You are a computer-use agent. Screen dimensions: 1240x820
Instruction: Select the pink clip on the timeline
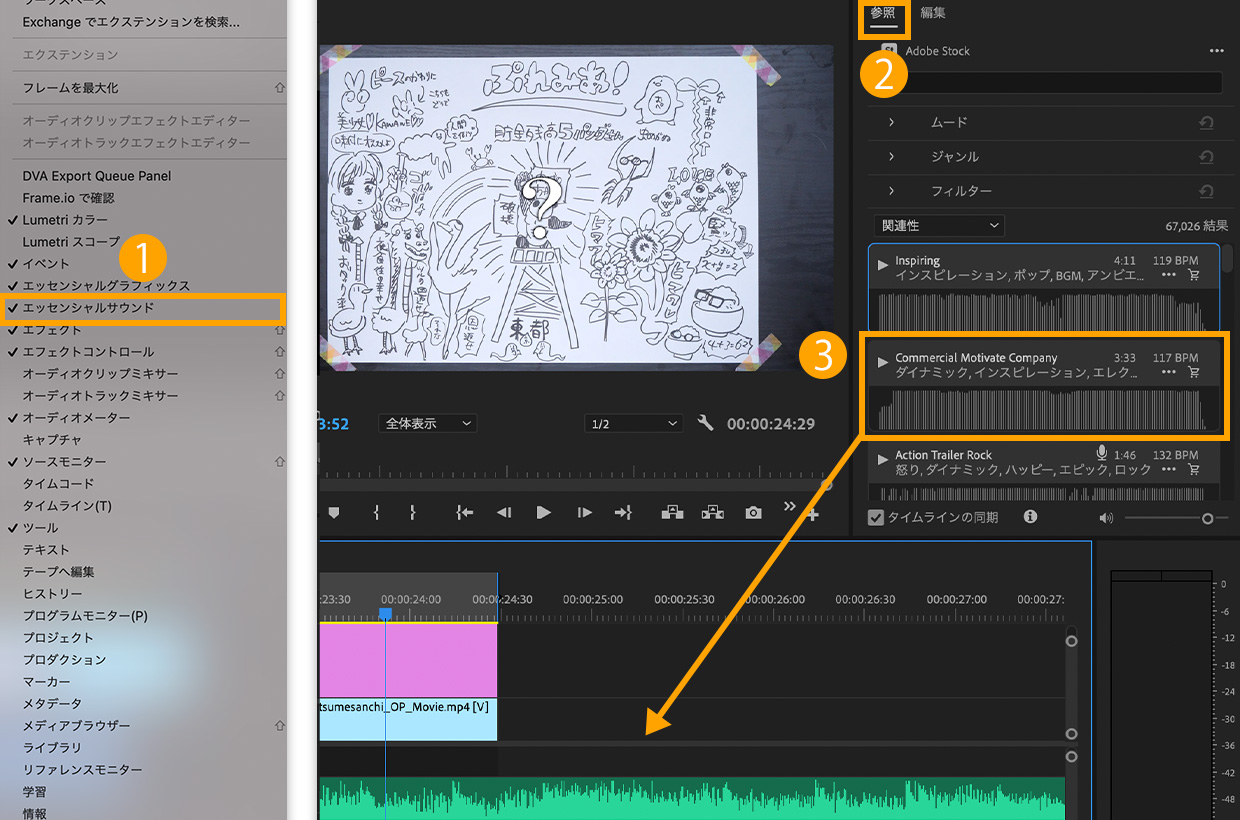click(408, 660)
